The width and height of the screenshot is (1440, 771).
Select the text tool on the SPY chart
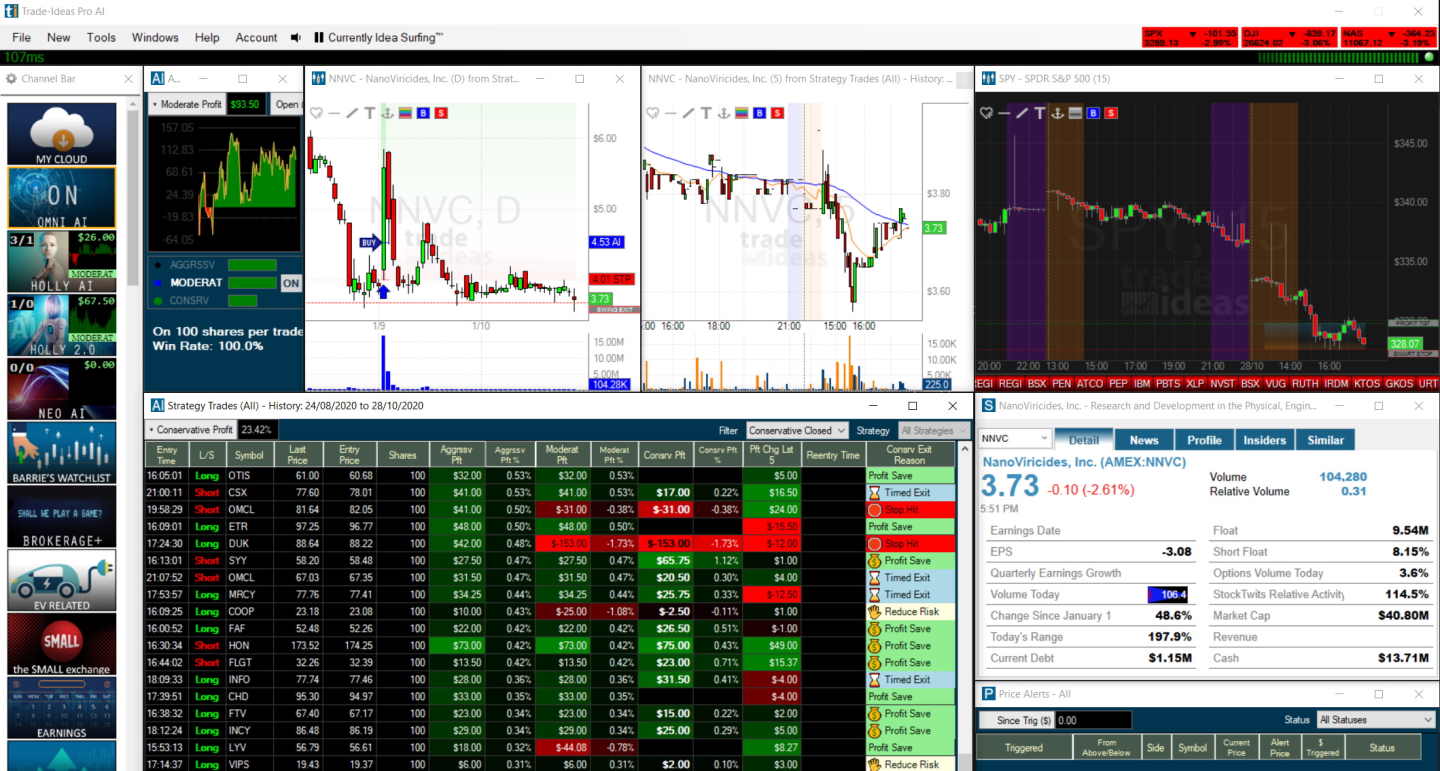coord(1040,113)
